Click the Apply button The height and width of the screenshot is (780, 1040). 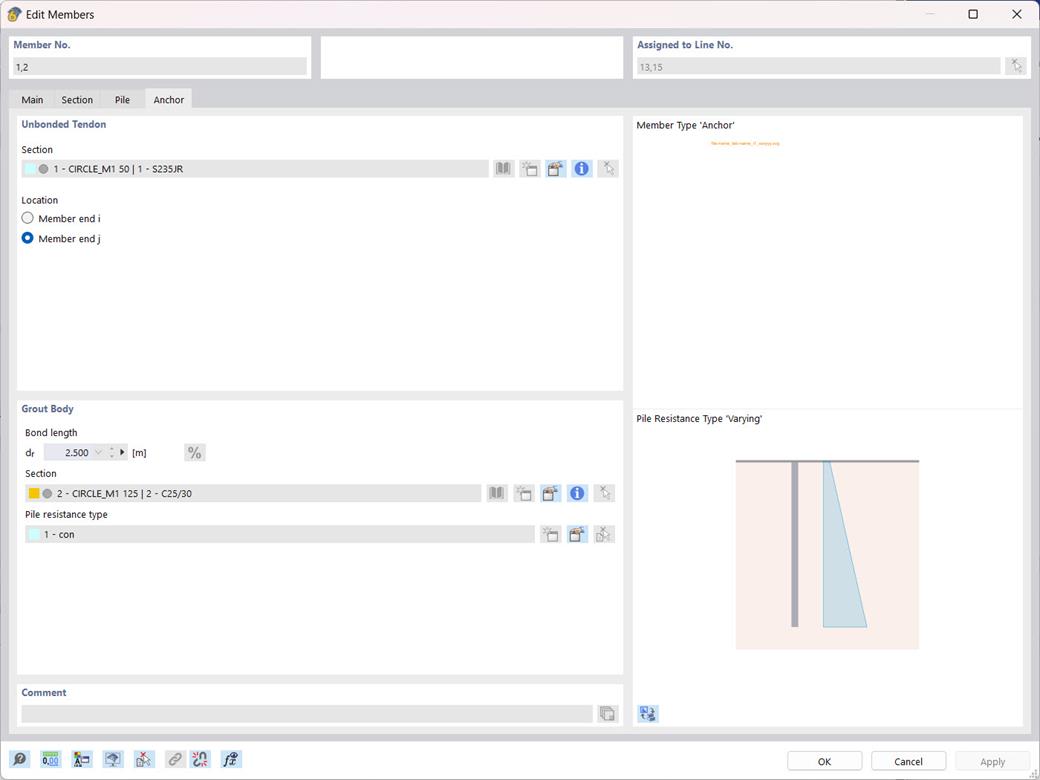pos(992,761)
